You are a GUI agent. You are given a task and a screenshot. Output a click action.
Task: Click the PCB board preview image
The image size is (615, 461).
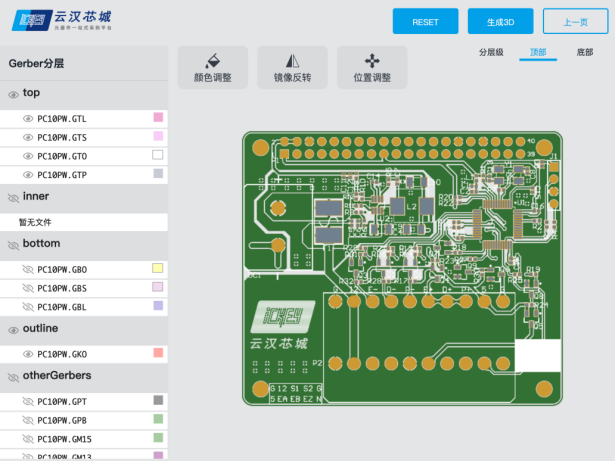(400, 268)
